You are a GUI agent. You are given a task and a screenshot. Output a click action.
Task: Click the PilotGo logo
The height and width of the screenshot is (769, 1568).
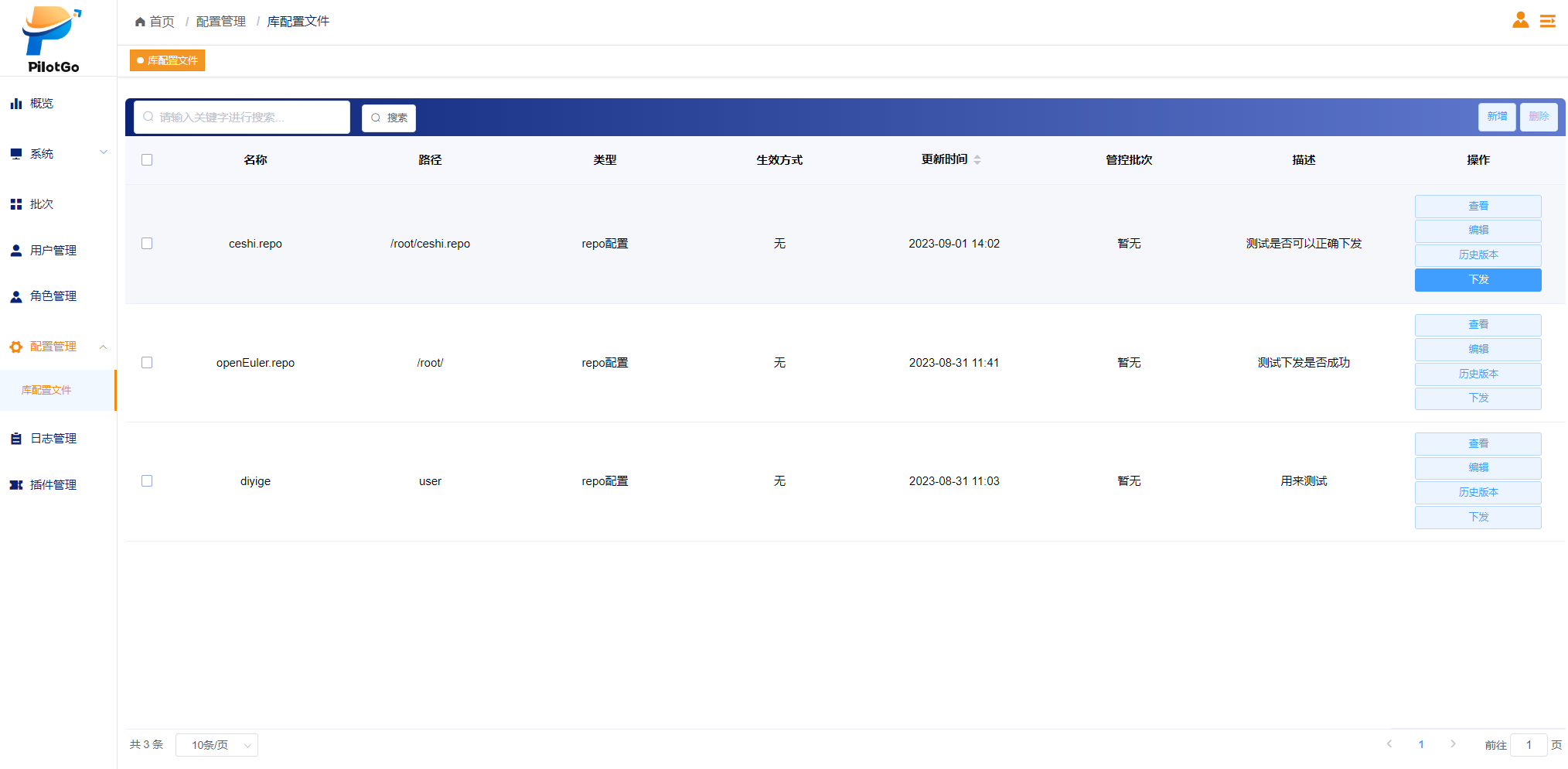pyautogui.click(x=53, y=39)
